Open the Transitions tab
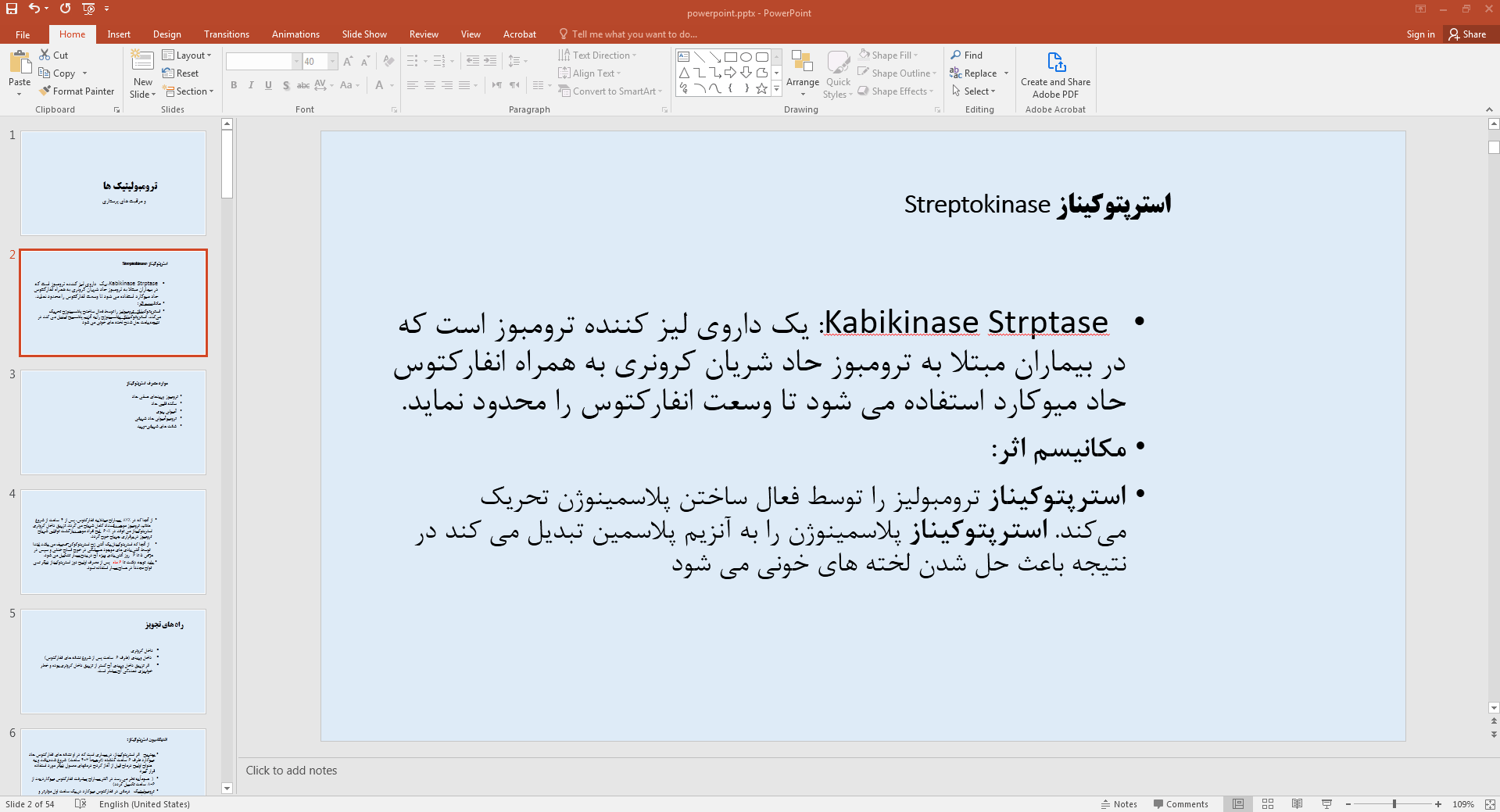1500x812 pixels. tap(226, 34)
